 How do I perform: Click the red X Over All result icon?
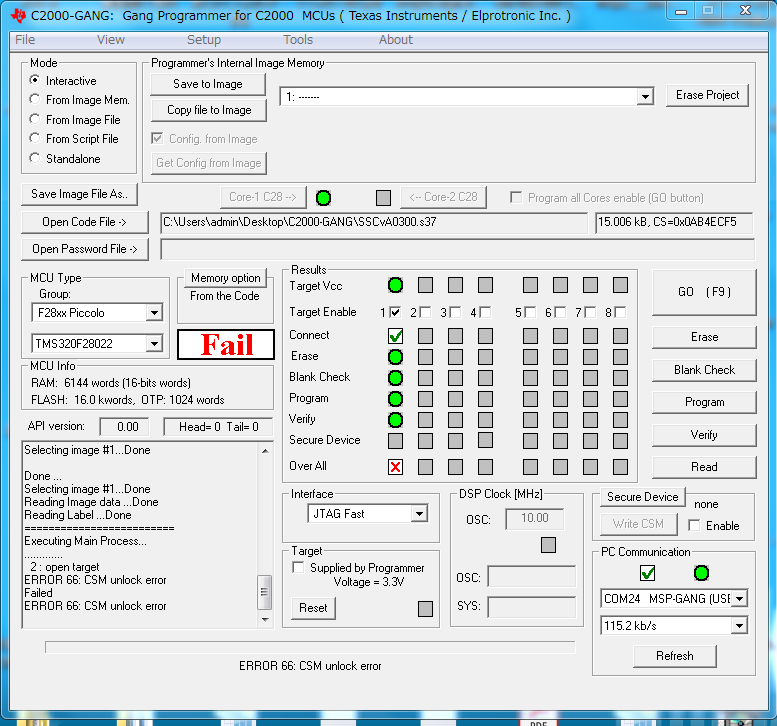tap(395, 466)
